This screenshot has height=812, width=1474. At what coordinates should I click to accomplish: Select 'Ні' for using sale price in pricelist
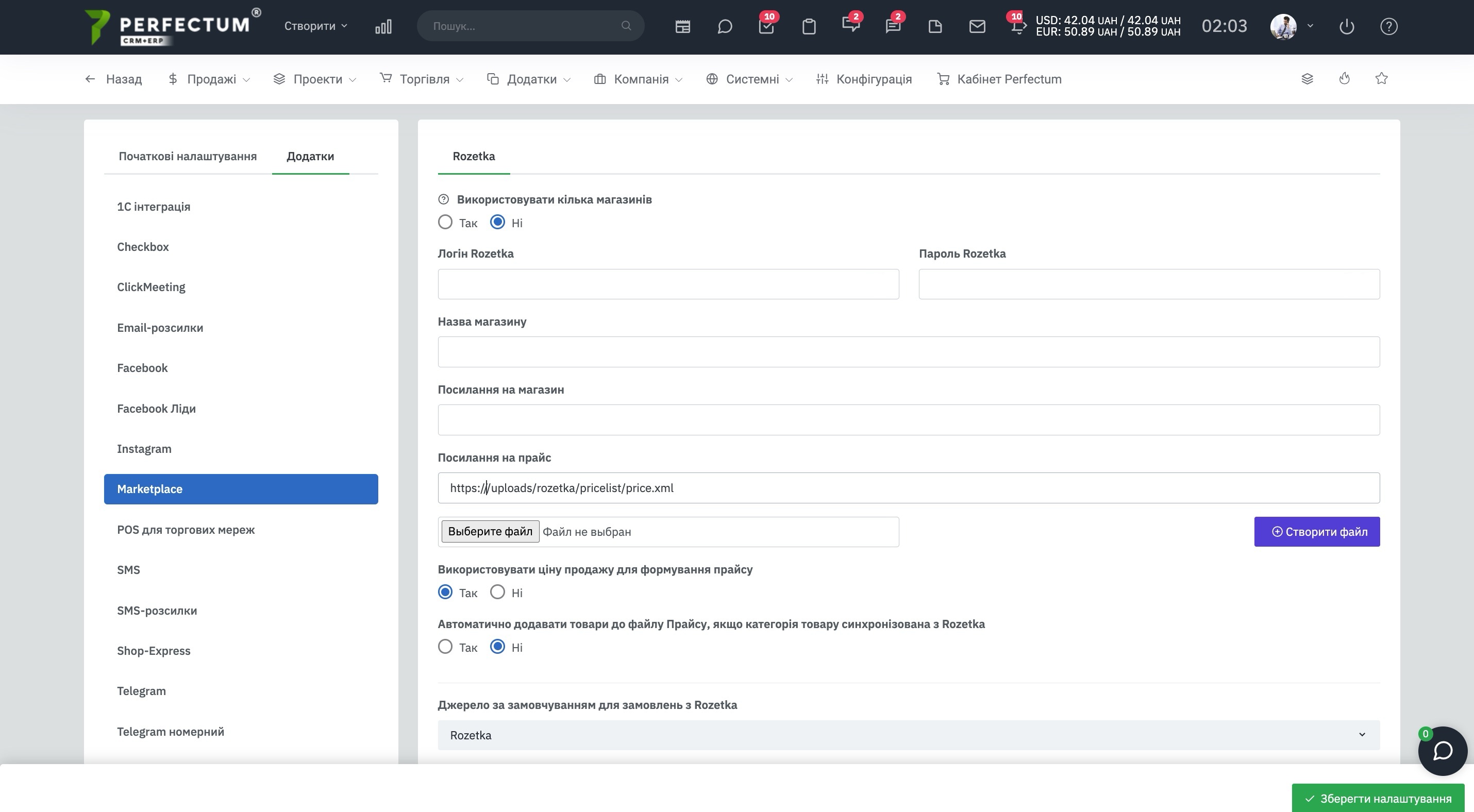(x=498, y=593)
